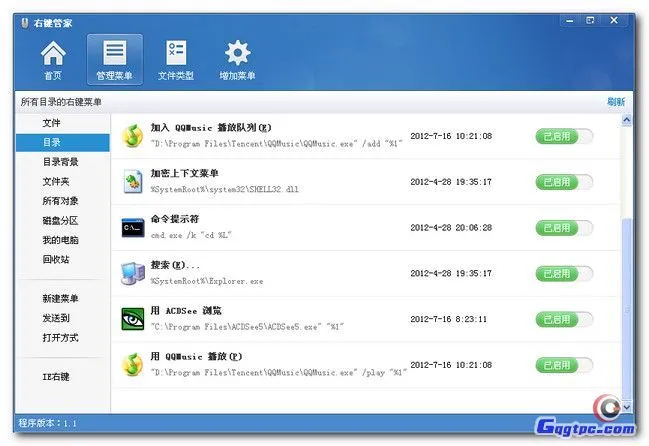Select the 搜索(E)... entry title
649x446 pixels.
(x=175, y=265)
